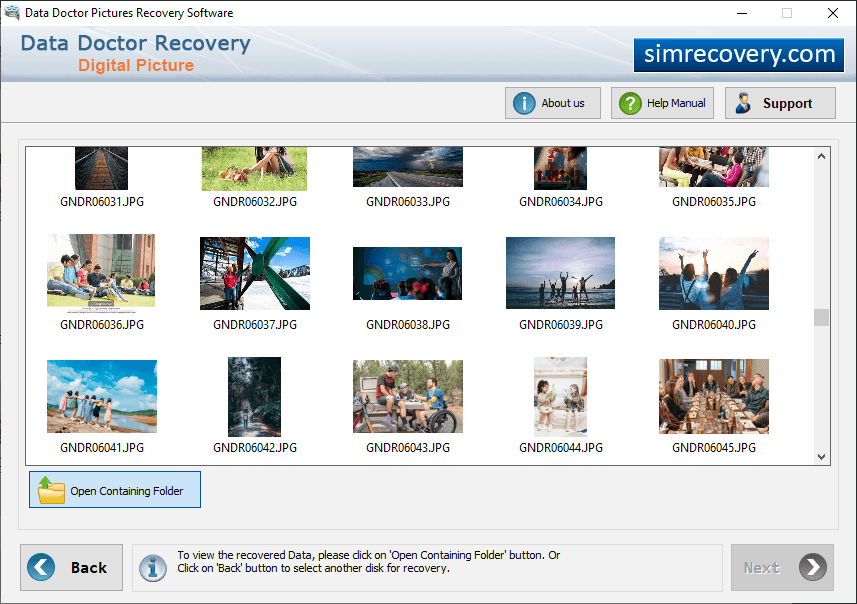Screen dimensions: 857x604
Task: Close the Data Doctor window
Action: point(832,13)
